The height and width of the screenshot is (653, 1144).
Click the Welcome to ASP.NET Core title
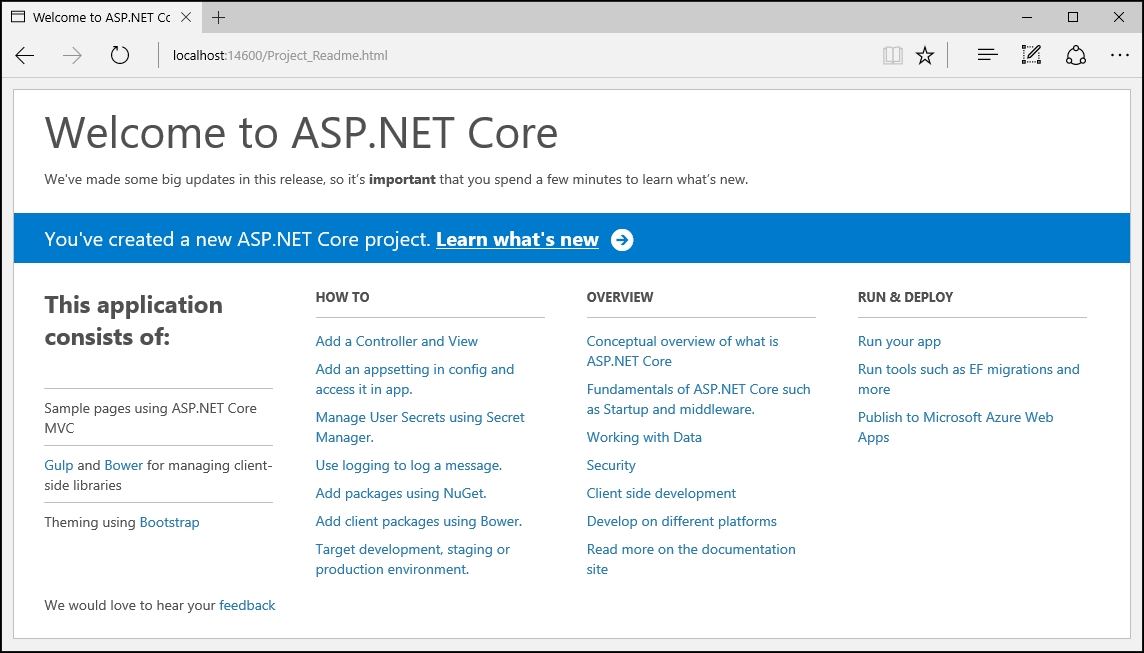coord(301,133)
